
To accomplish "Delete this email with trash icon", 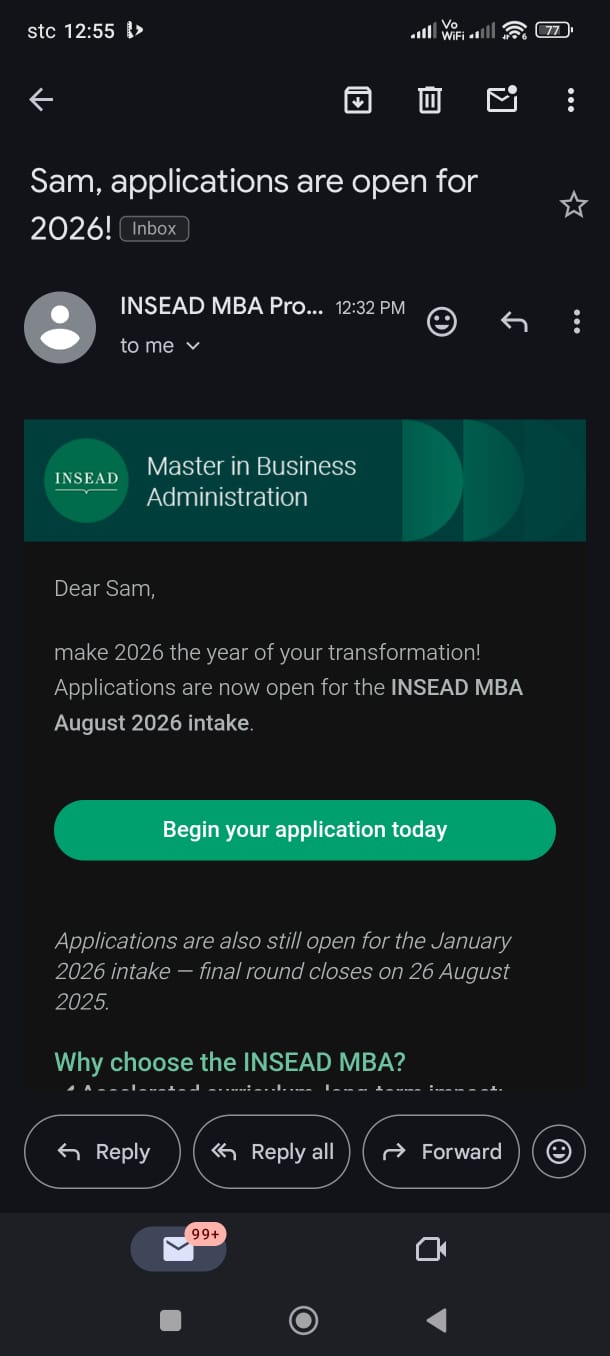I will [x=430, y=99].
